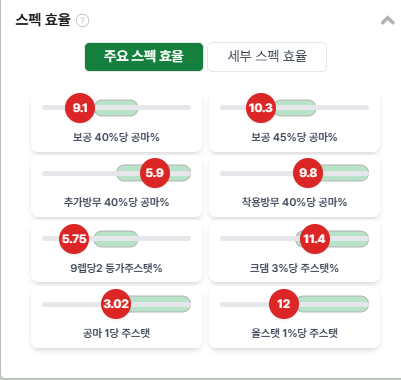The height and width of the screenshot is (380, 401).
Task: Click the red 5.75 slider marker
Action: 74,239
